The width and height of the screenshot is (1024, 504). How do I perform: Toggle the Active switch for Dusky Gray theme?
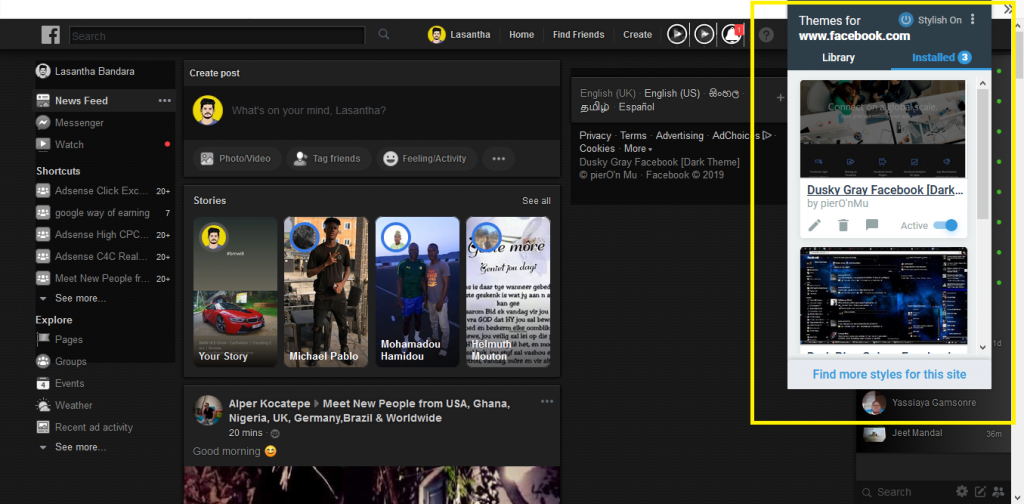point(945,225)
